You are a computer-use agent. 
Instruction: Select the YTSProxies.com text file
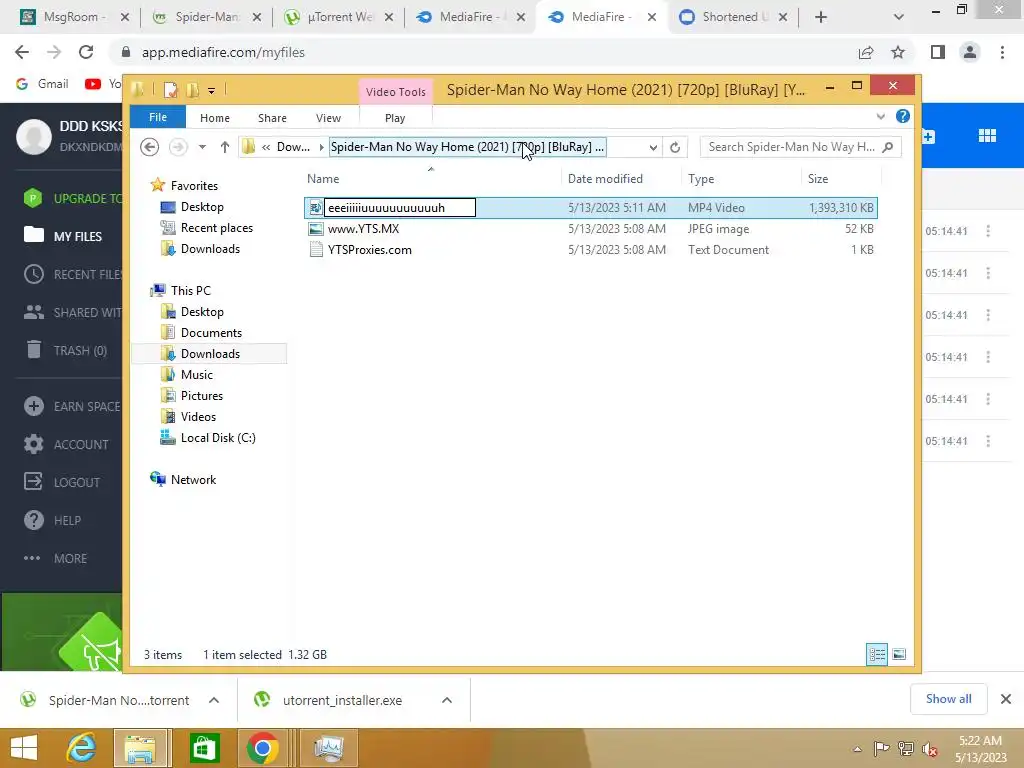pos(370,249)
